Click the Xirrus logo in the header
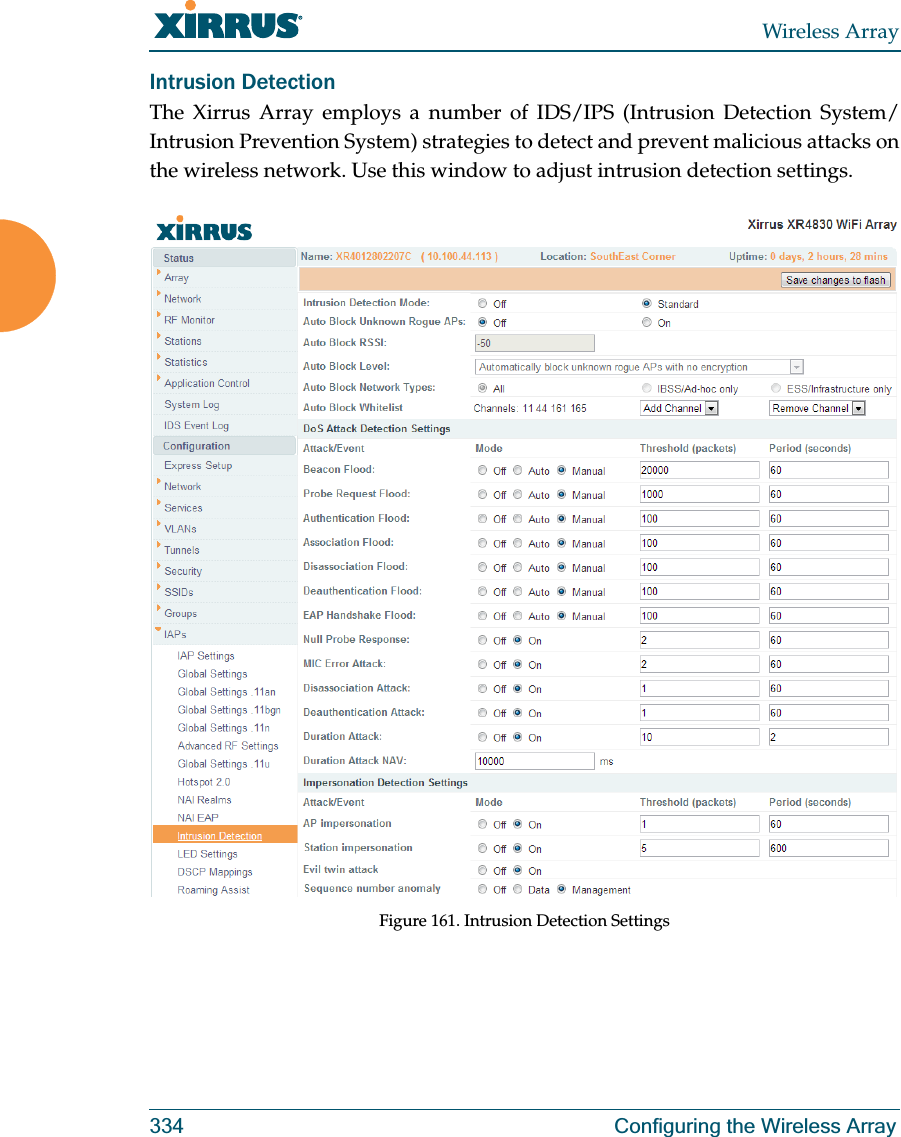Image resolution: width=901 pixels, height=1137 pixels. pyautogui.click(x=202, y=230)
